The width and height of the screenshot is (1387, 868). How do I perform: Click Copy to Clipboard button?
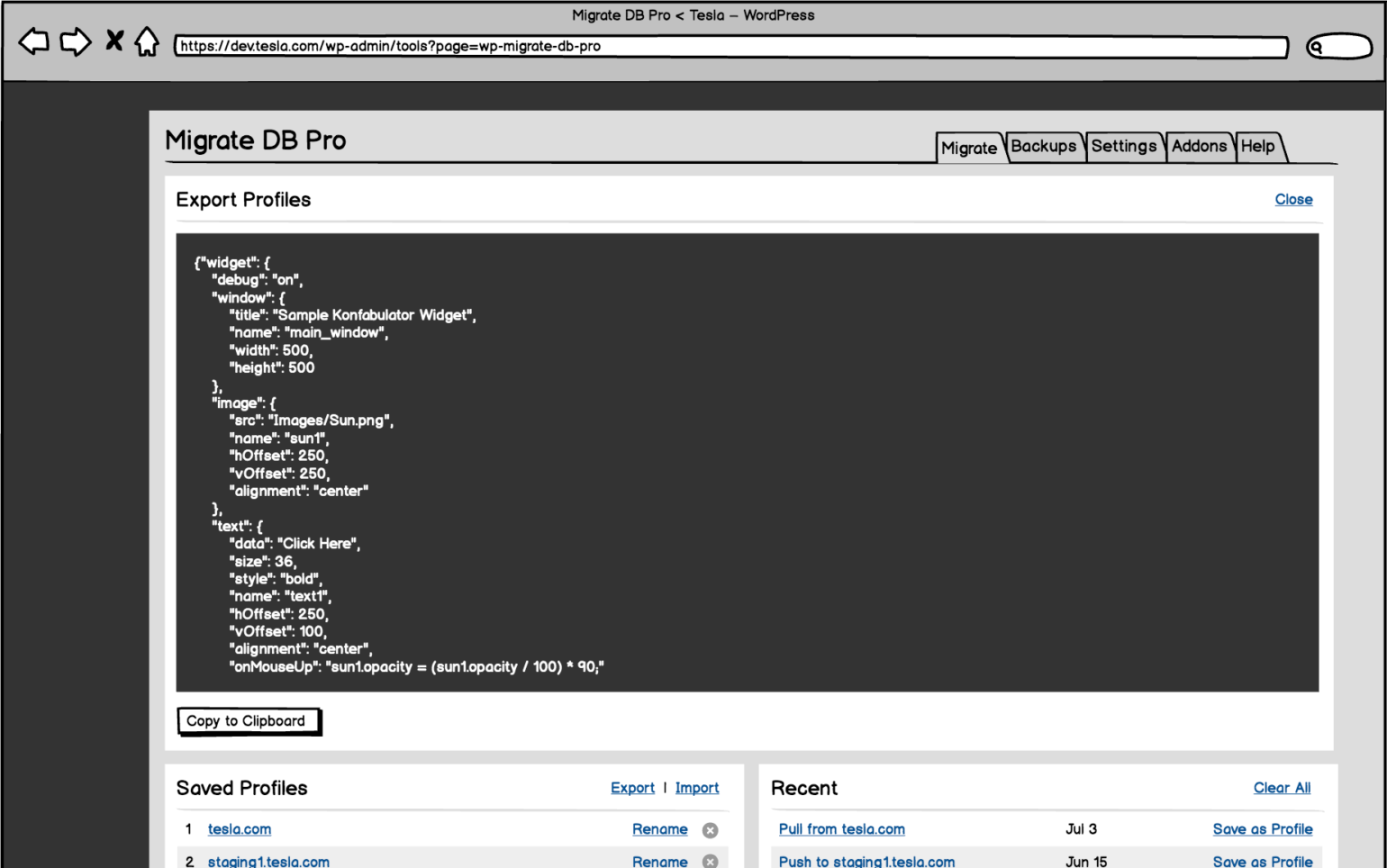tap(249, 721)
